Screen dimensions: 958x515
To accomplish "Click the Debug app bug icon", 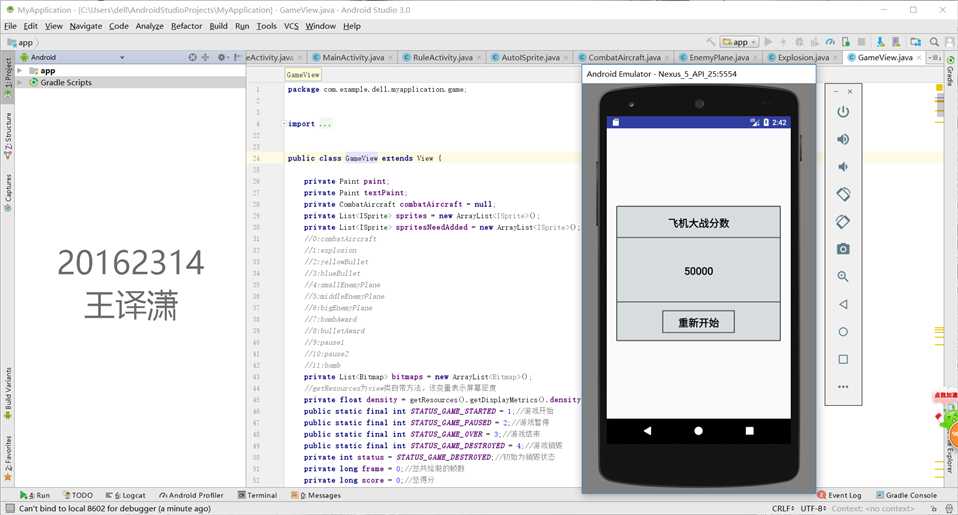I will pyautogui.click(x=799, y=42).
